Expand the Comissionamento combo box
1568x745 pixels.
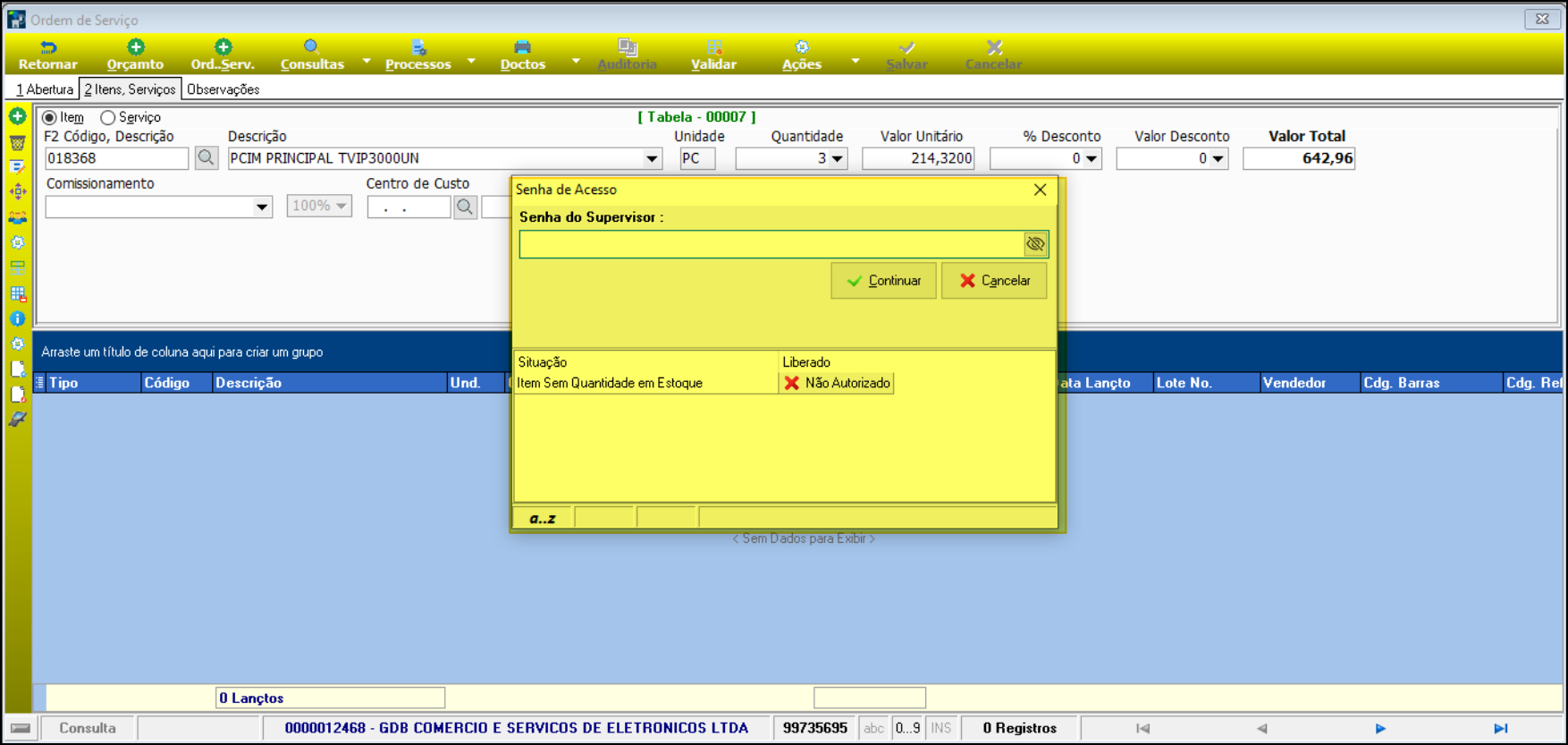click(x=262, y=207)
